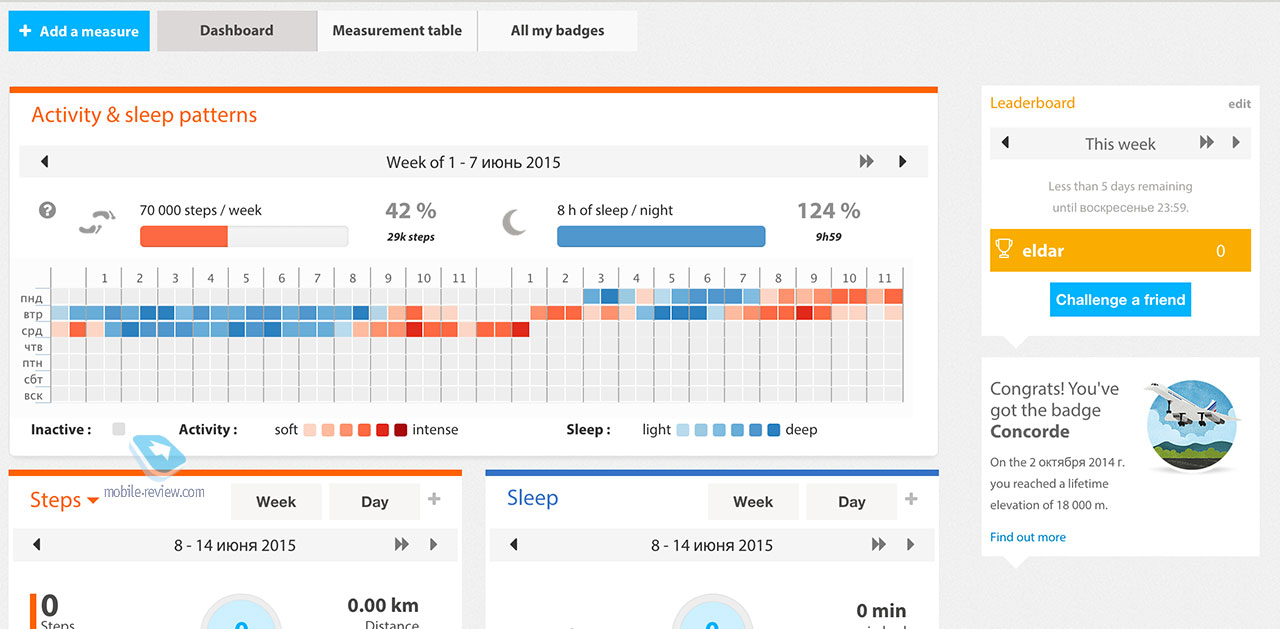The image size is (1280, 629).
Task: Click the moon icon beside sleep goal
Action: pos(514,222)
